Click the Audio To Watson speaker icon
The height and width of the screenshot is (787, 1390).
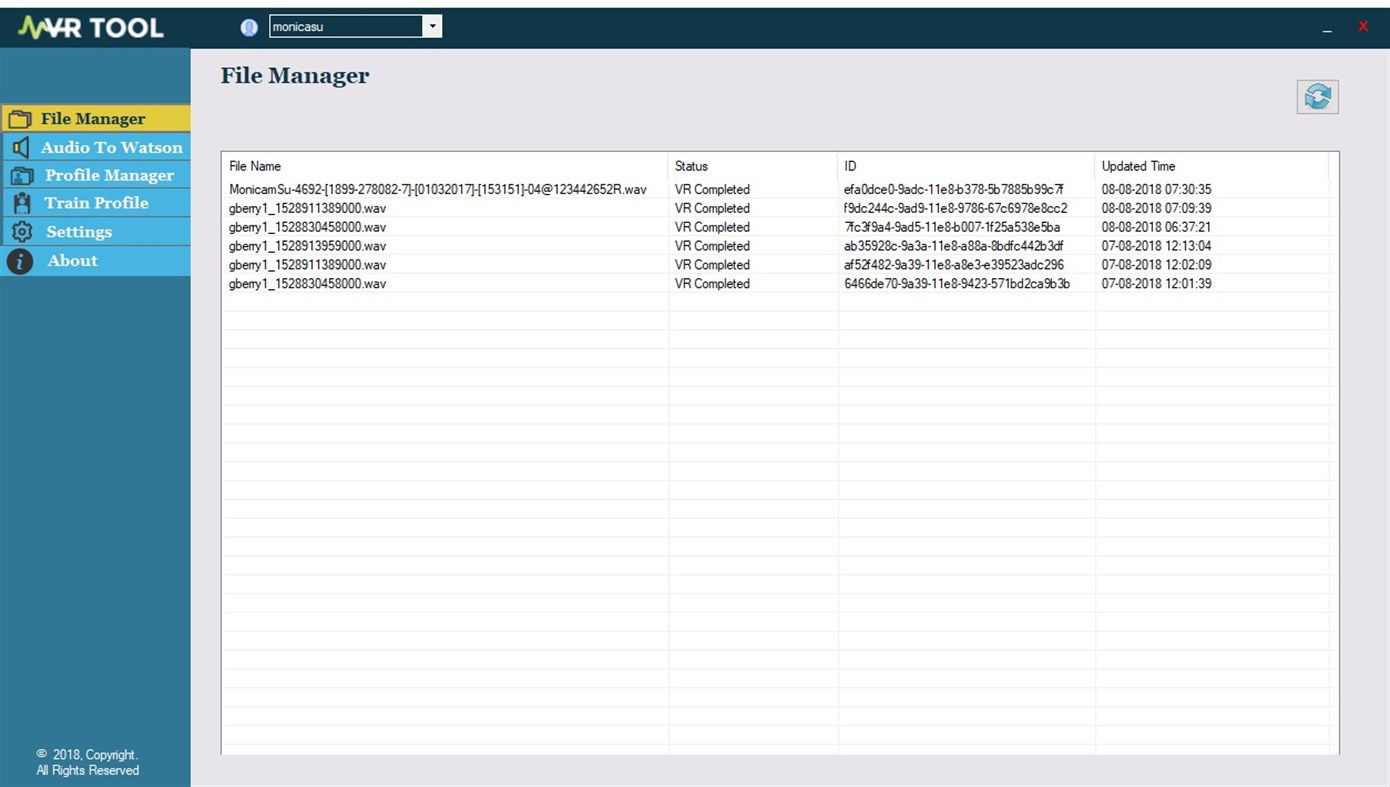coord(20,146)
